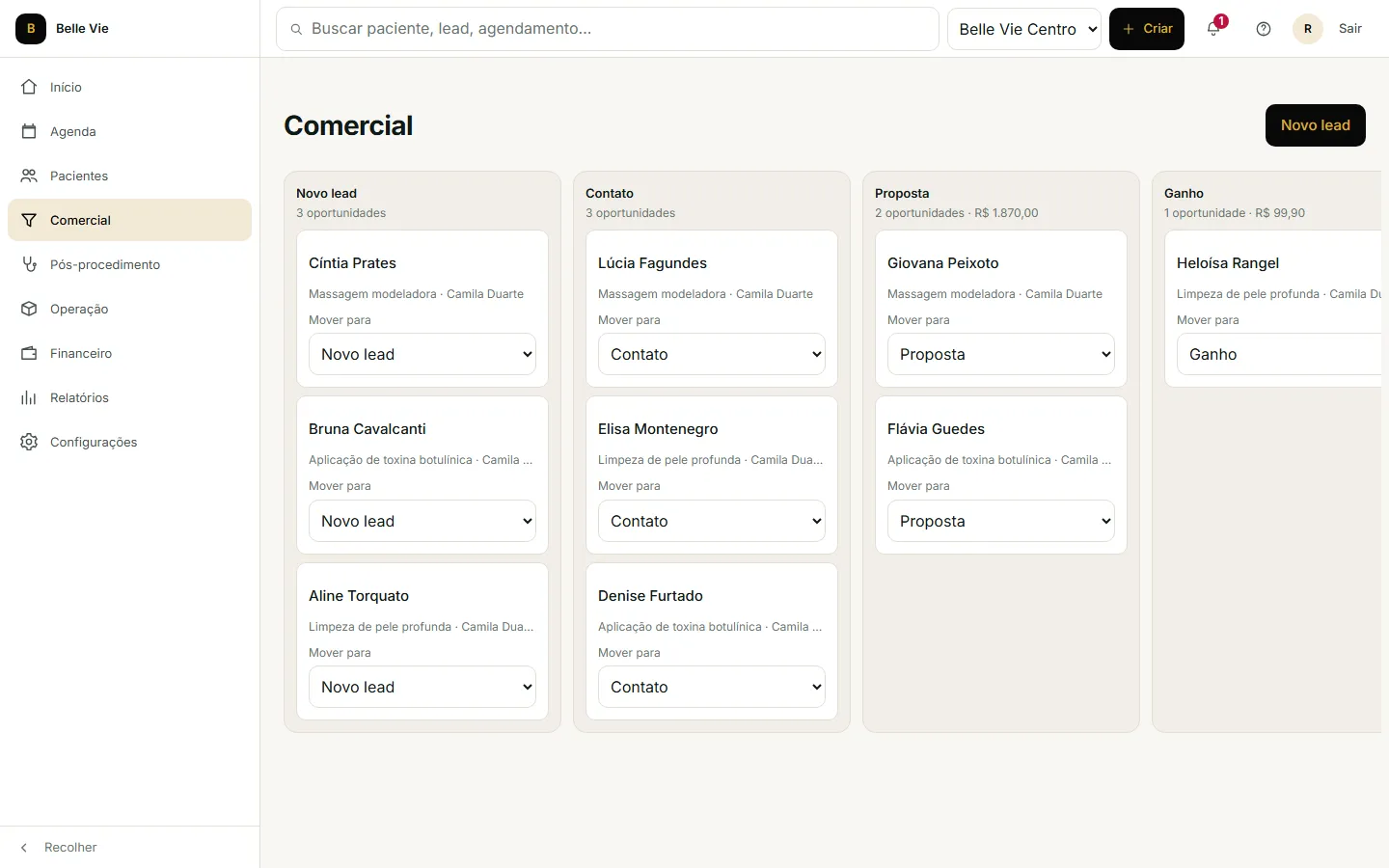This screenshot has width=1389, height=868.
Task: Click the Financeiro wallet icon
Action: pyautogui.click(x=29, y=353)
